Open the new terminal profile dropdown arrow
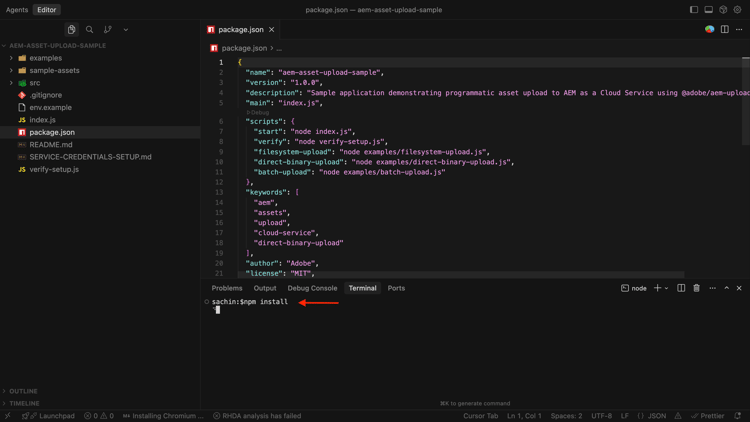The width and height of the screenshot is (750, 422). [666, 289]
